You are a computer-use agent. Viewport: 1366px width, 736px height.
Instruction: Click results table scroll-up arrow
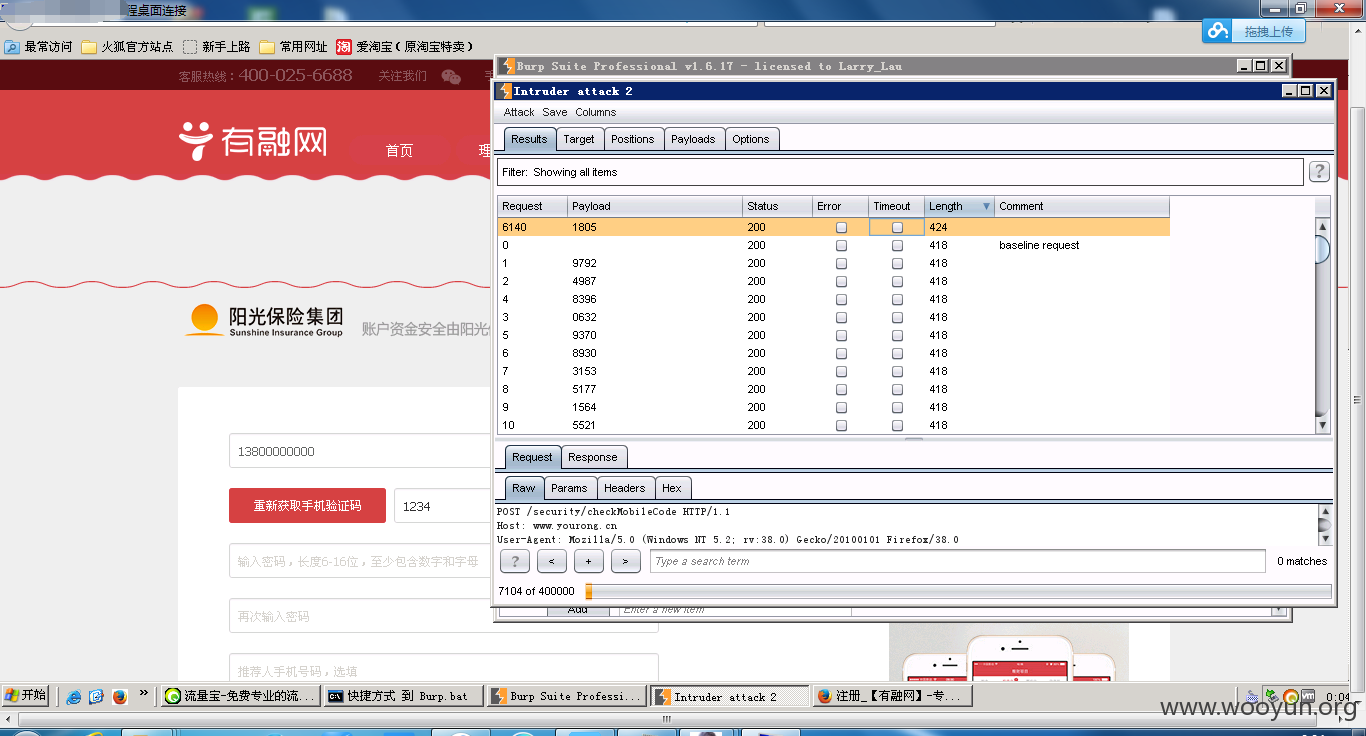(x=1322, y=226)
